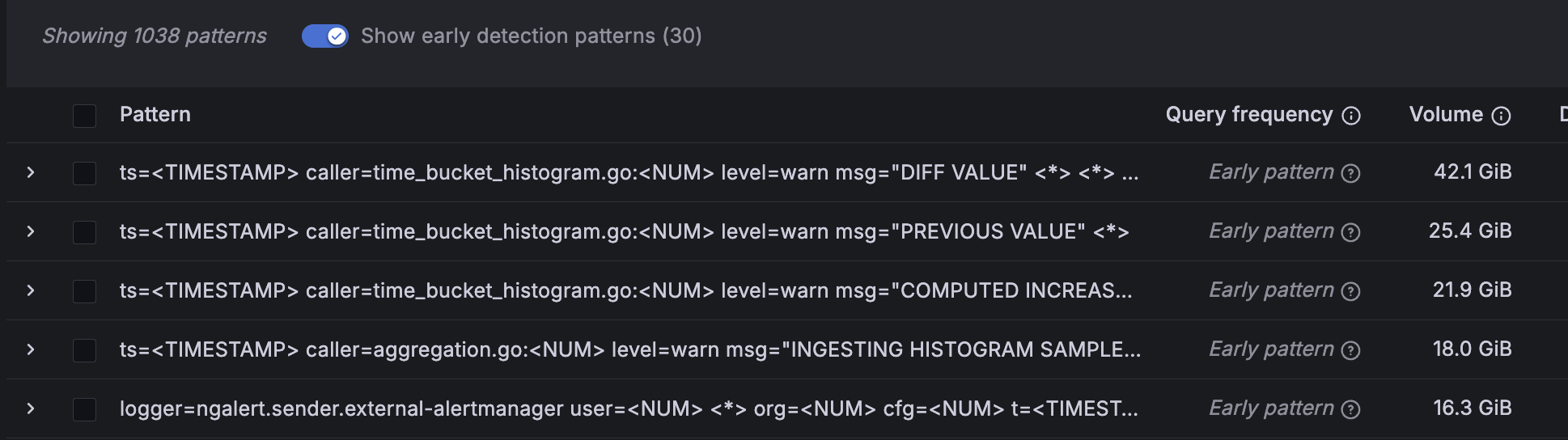
Task: Select the COMPUTED INCREASE pattern checkbox
Action: coord(84,291)
